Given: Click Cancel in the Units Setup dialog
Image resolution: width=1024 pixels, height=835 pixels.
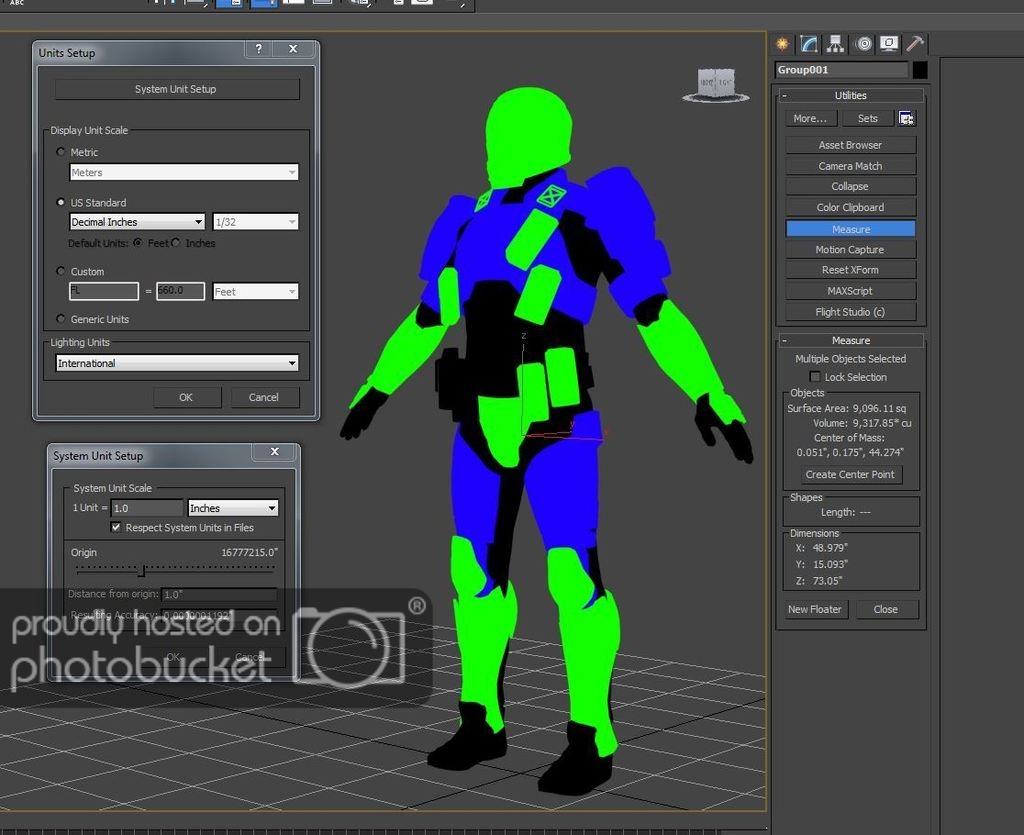Looking at the screenshot, I should pos(264,397).
